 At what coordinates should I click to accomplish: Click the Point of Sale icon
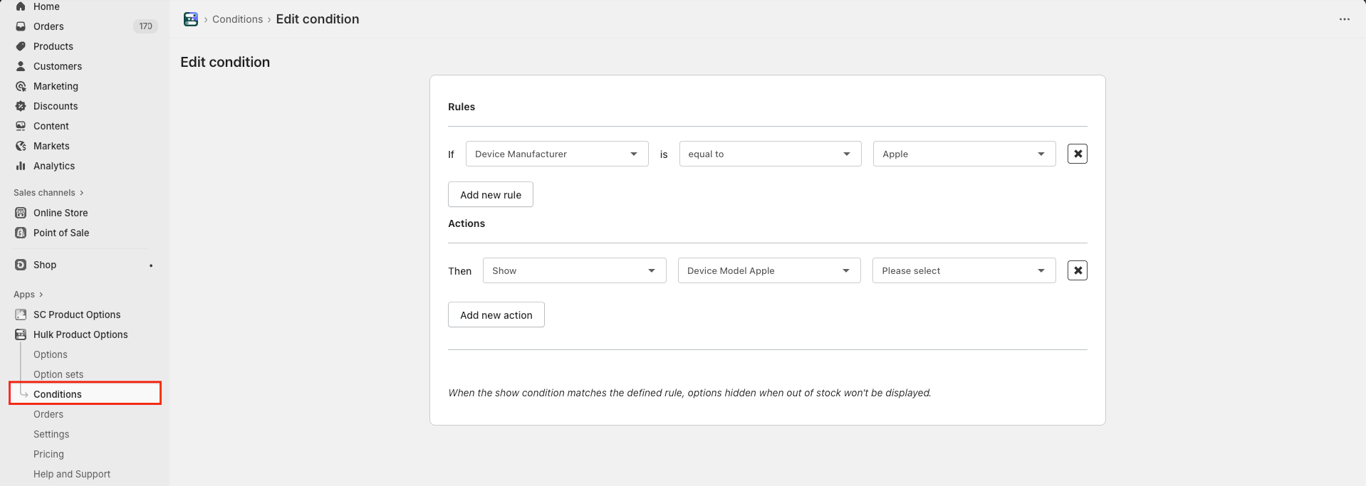pyautogui.click(x=20, y=233)
